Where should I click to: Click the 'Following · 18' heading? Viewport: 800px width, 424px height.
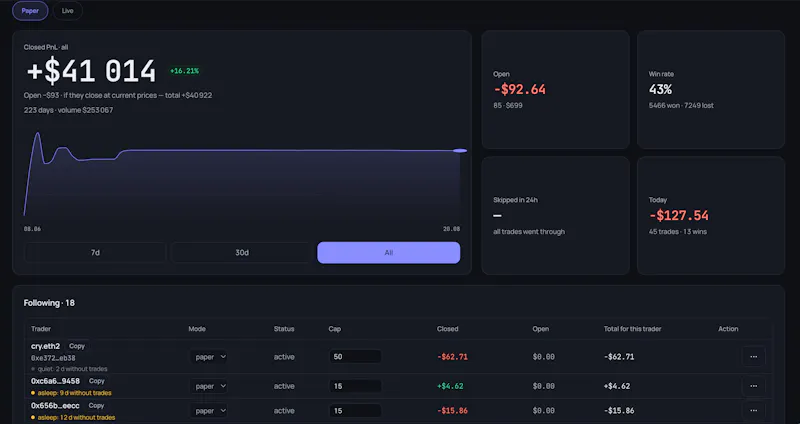coord(49,303)
